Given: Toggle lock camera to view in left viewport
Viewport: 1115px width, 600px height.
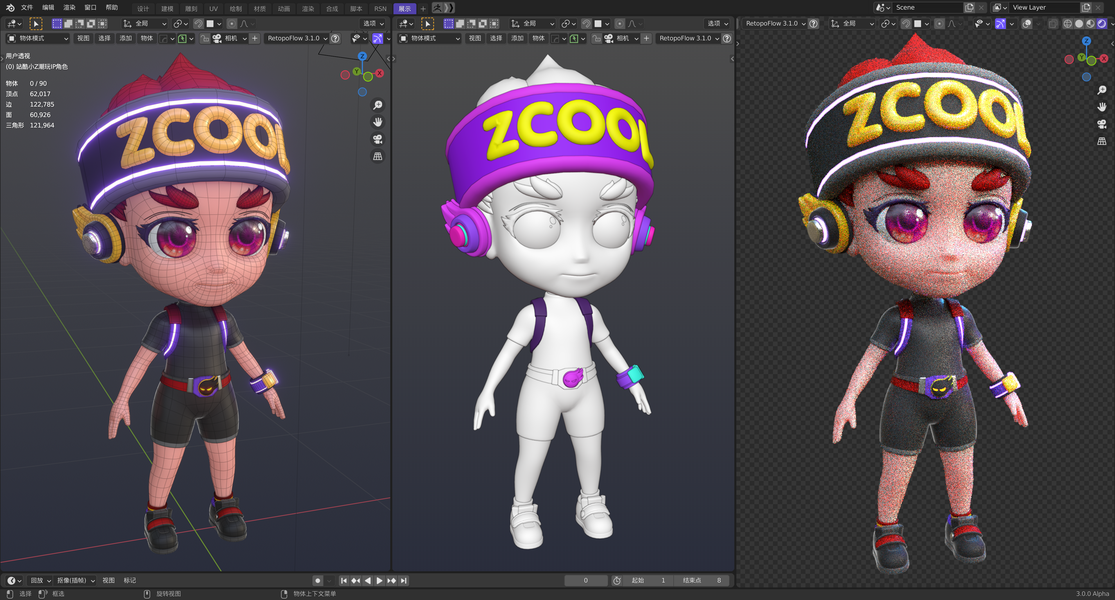Looking at the screenshot, I should coord(205,38).
